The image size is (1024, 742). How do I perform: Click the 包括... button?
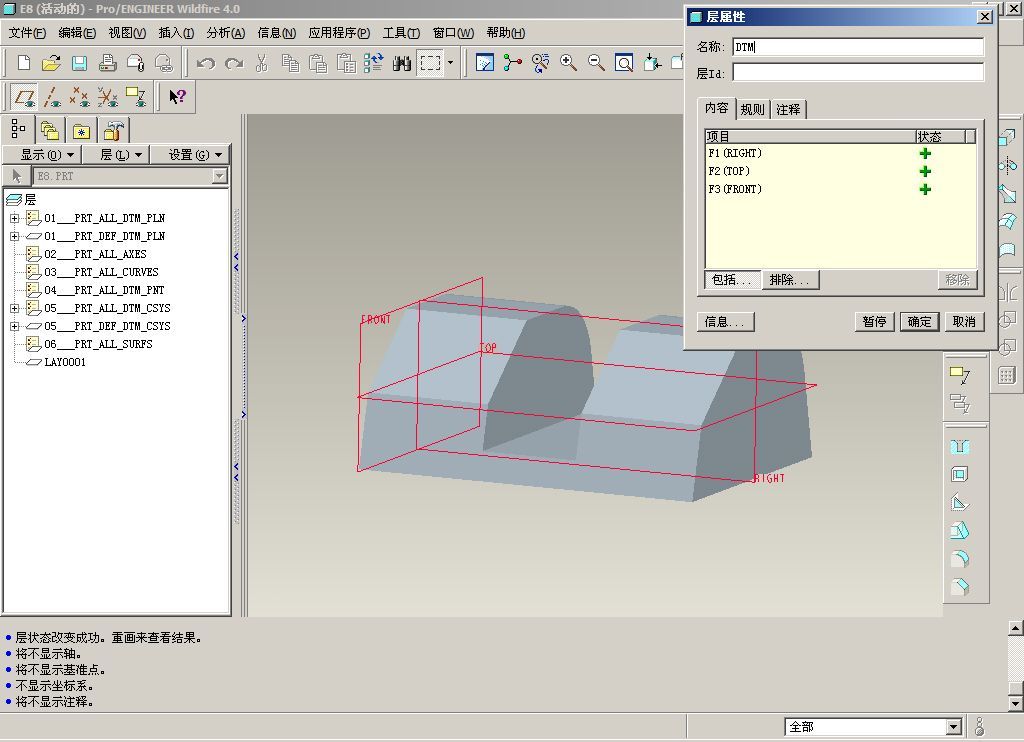click(x=732, y=280)
